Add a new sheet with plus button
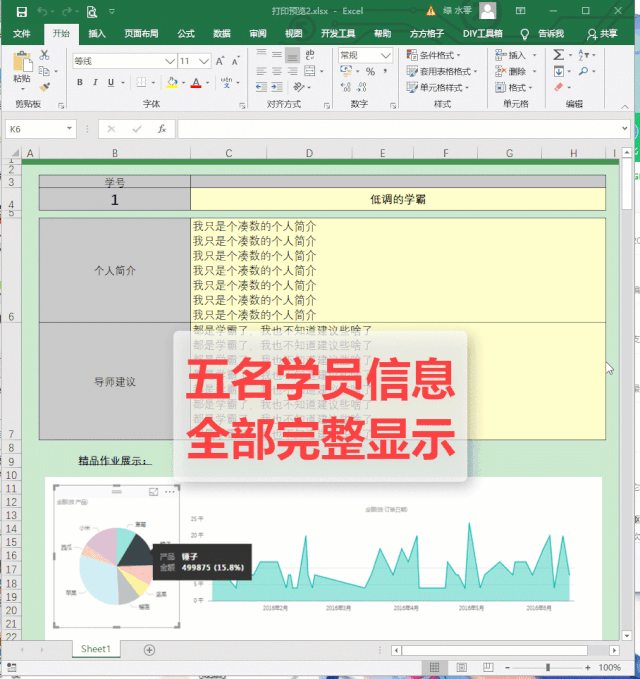Viewport: 640px width, 679px height. click(149, 650)
